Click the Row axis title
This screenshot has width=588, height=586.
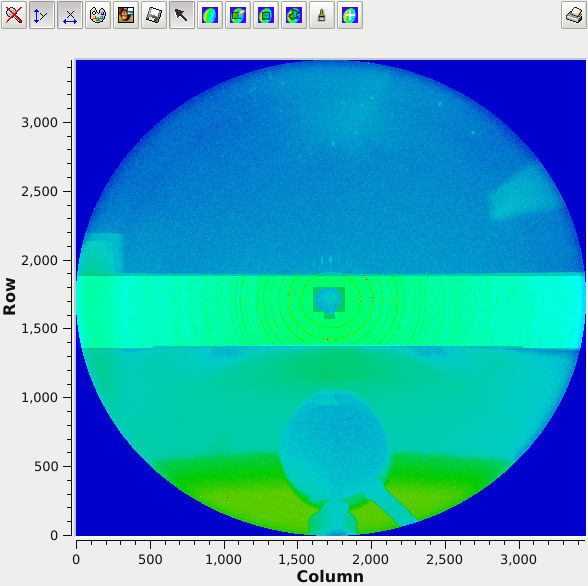(9, 296)
